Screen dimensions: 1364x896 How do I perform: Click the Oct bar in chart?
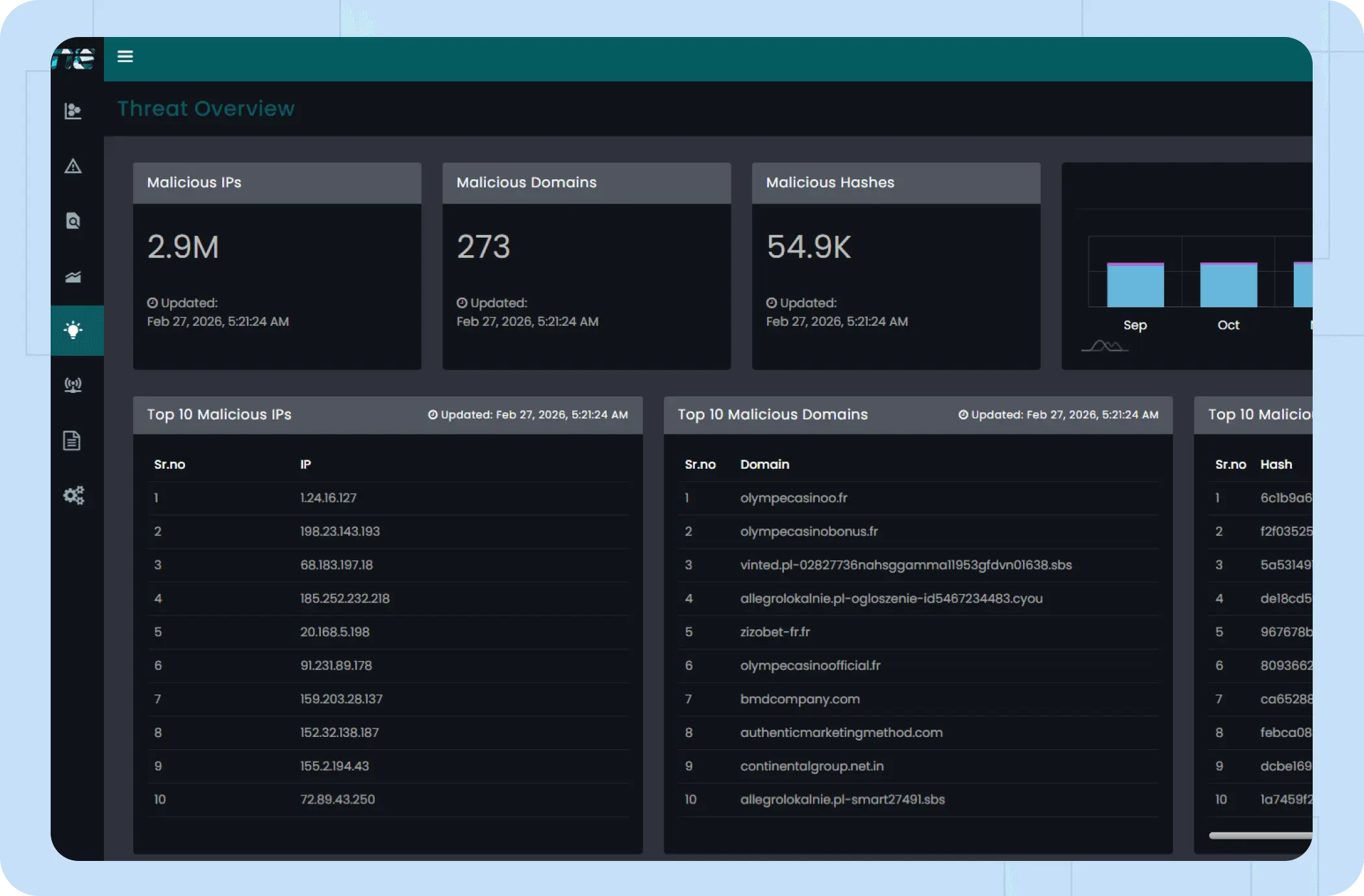coord(1228,285)
